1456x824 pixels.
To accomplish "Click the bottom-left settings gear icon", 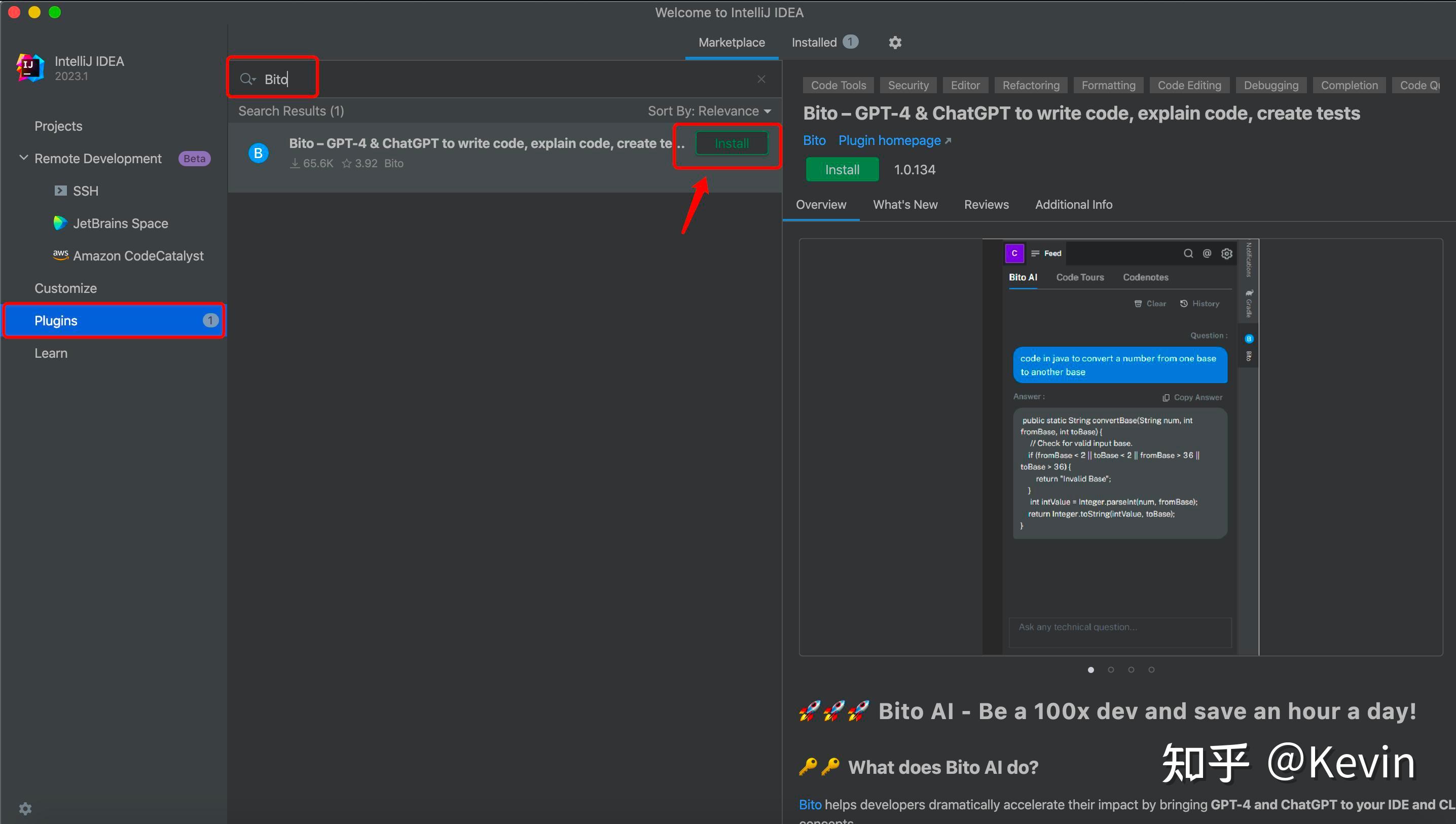I will click(25, 808).
